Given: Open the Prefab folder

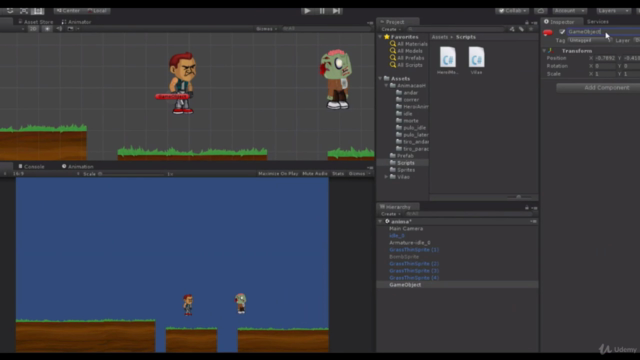Looking at the screenshot, I should [x=402, y=156].
